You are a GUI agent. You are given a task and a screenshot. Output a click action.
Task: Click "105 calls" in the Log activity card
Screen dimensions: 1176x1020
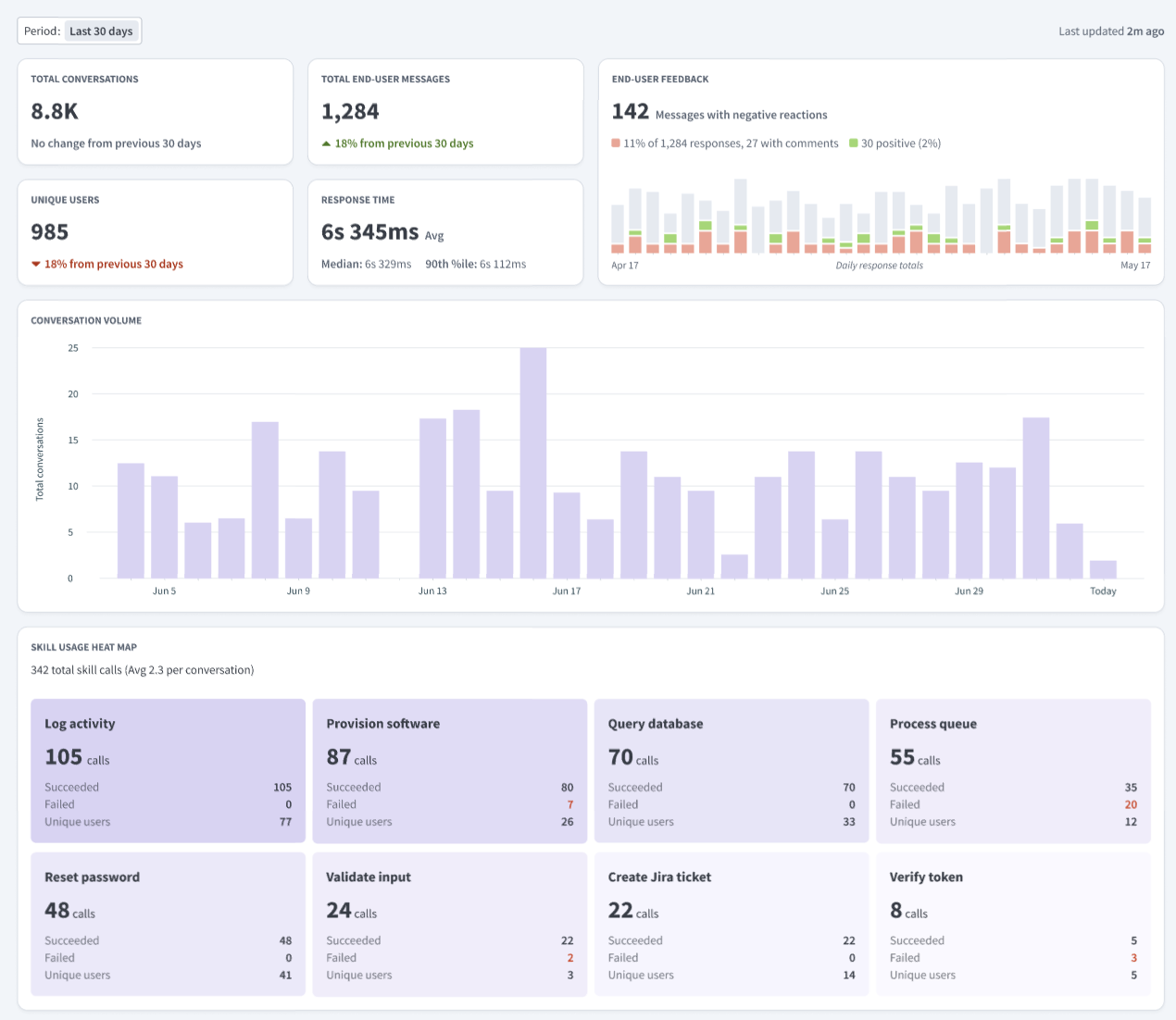click(77, 757)
